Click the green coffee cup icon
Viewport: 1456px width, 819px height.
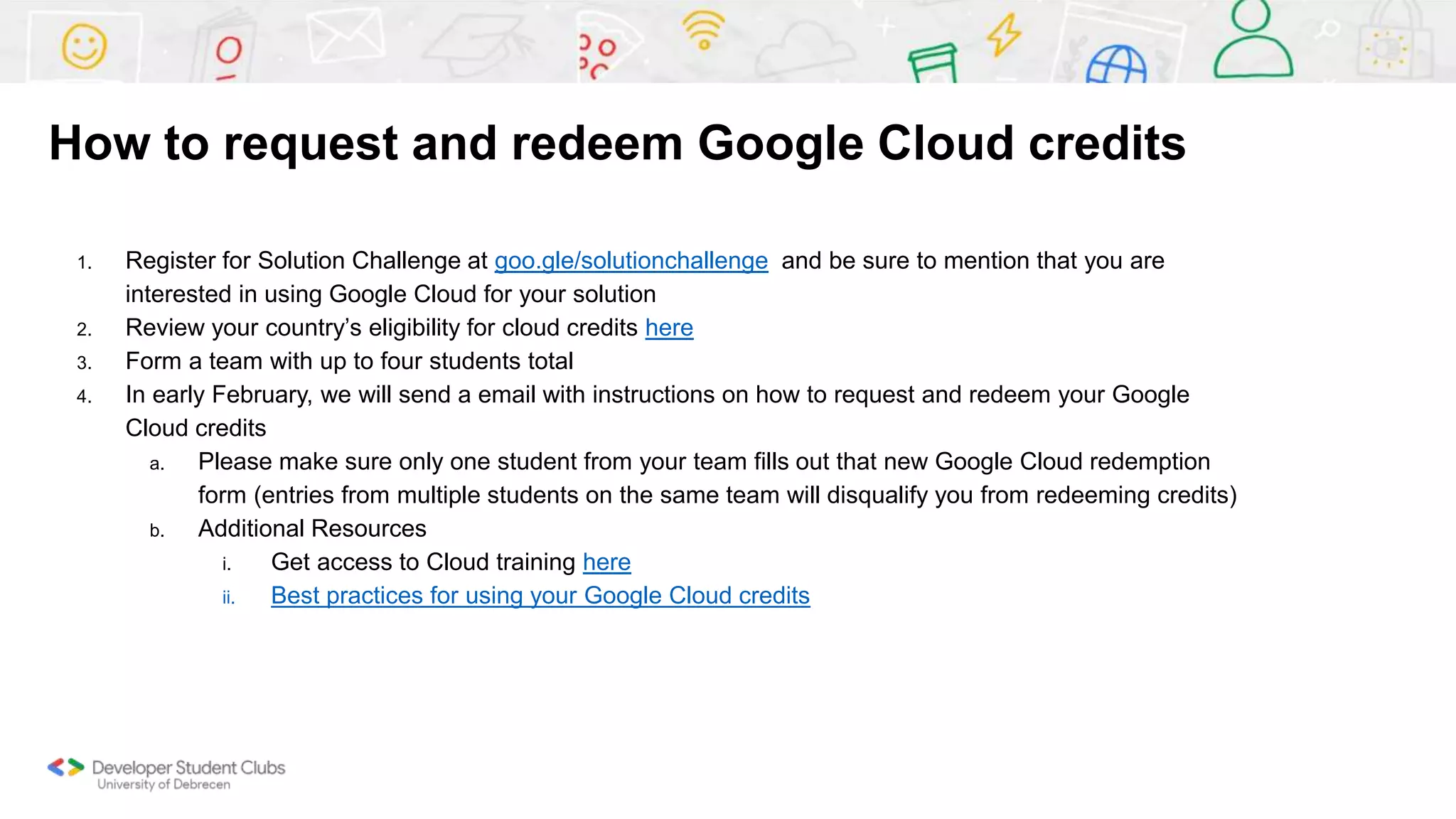[x=933, y=63]
